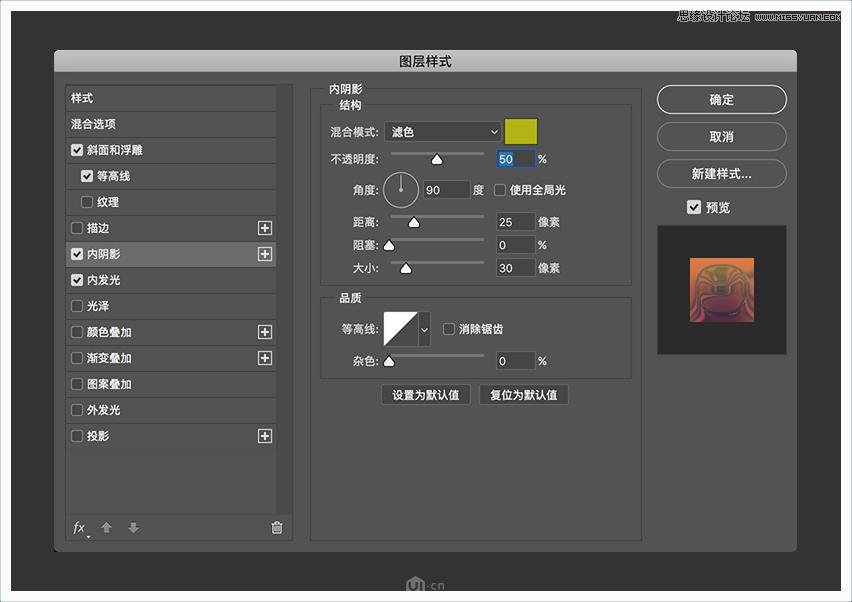Screen dimensions: 852x602
Task: Toggle the 预览 checkbox off
Action: click(693, 207)
